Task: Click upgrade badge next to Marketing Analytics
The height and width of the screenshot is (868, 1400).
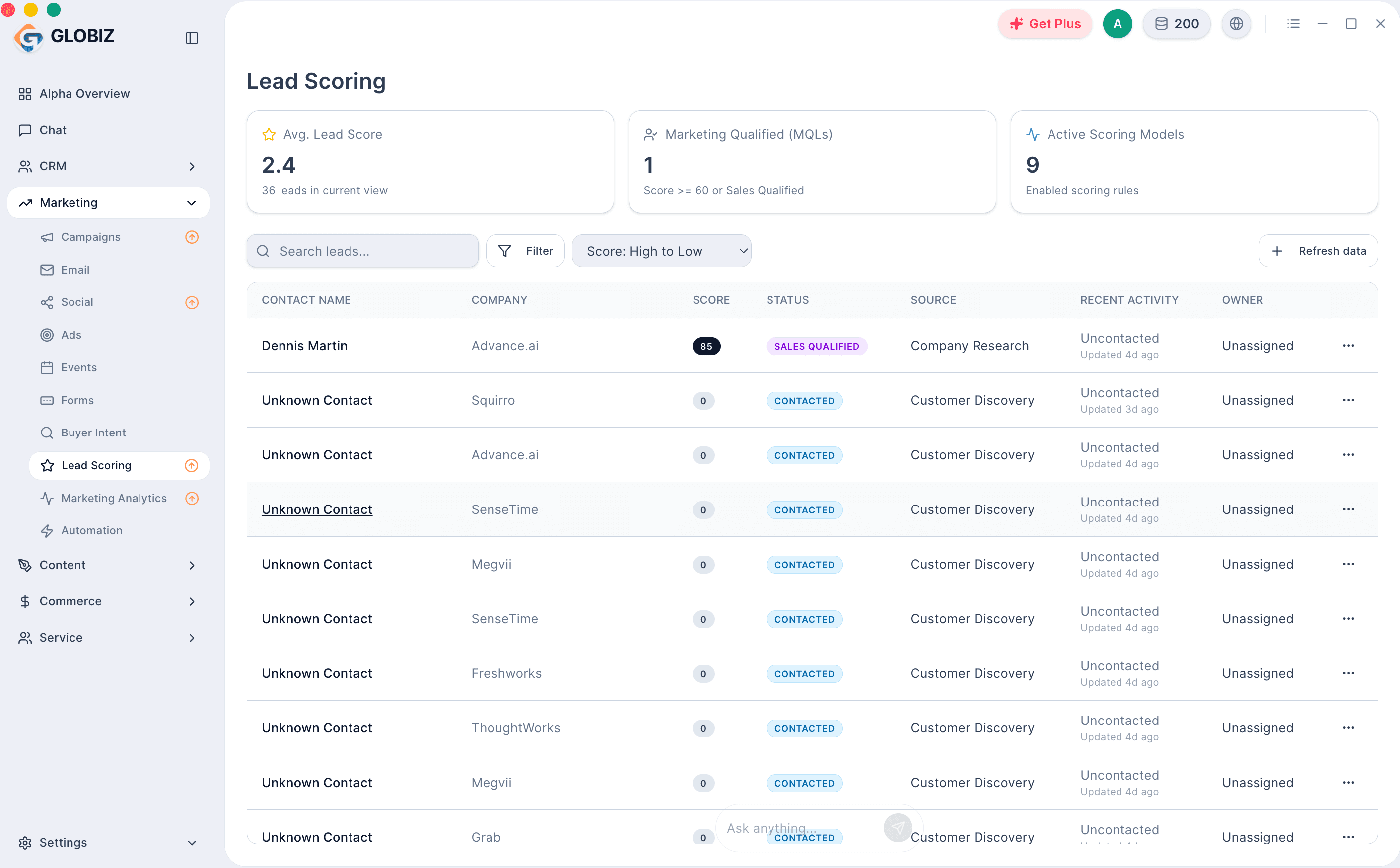Action: pyautogui.click(x=192, y=498)
